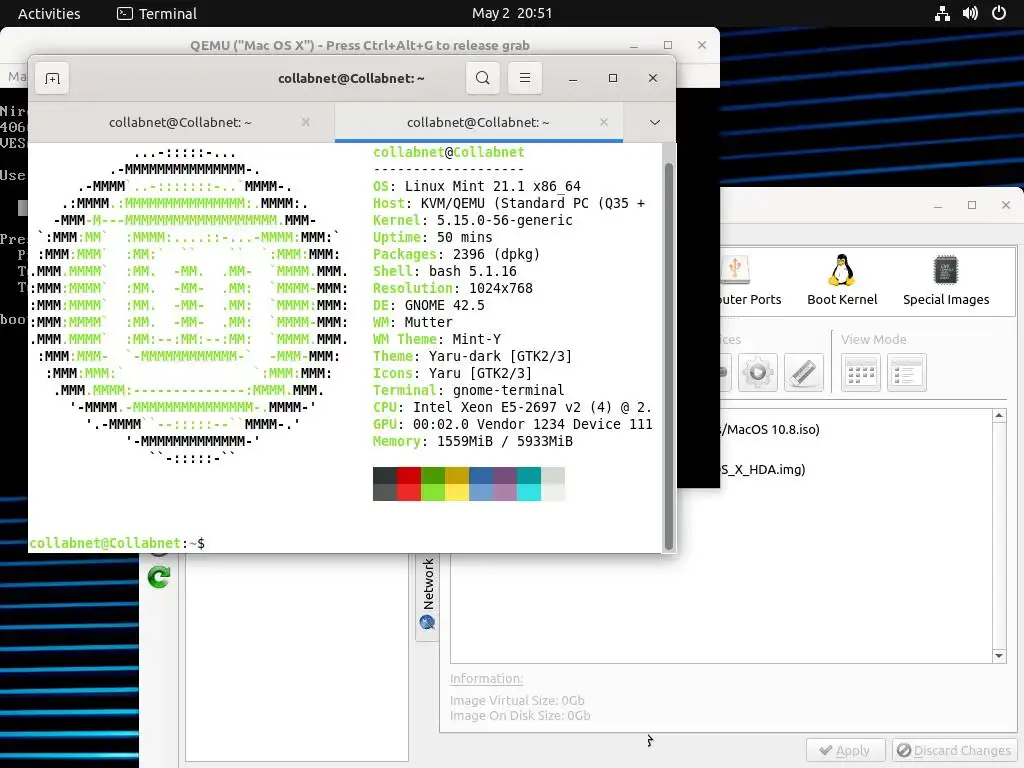
Task: Open new tab in terminal with plus icon
Action: (52, 78)
